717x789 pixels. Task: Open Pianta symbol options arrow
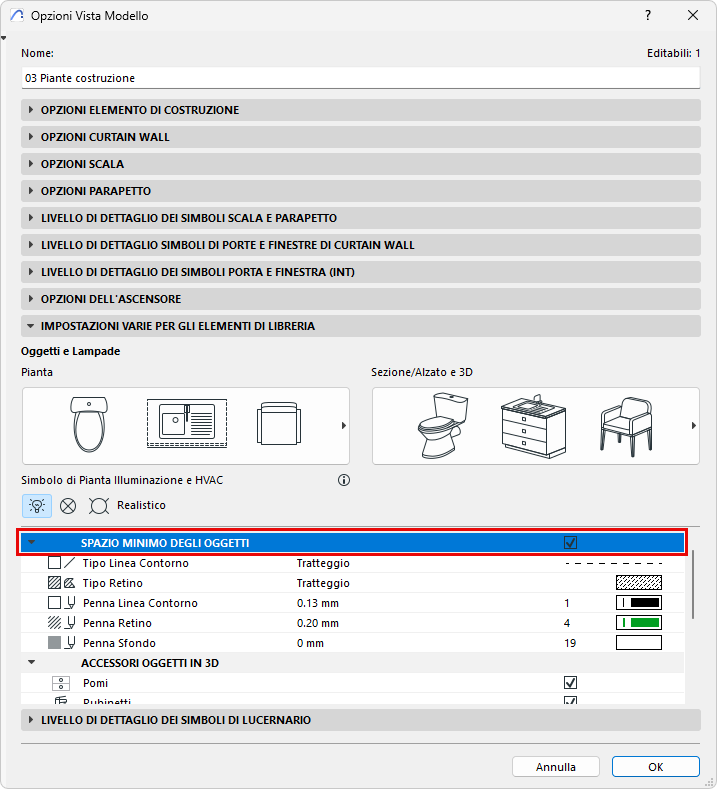coord(344,426)
